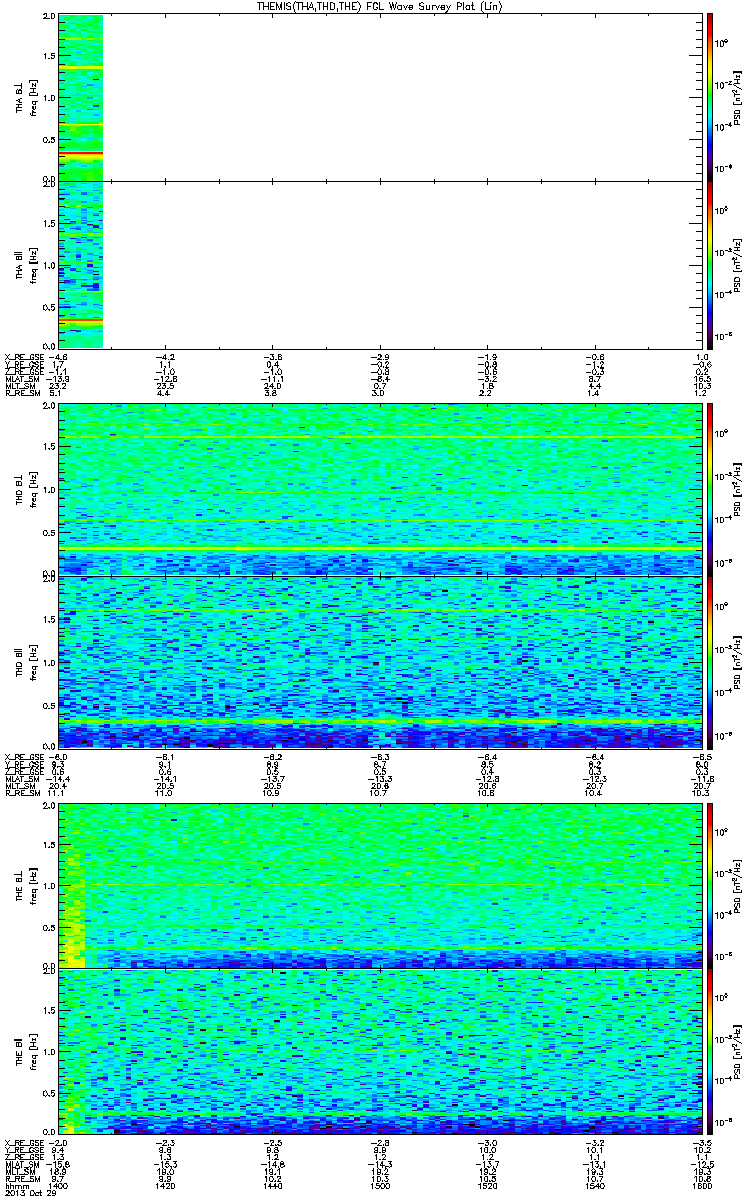750x1200 pixels.
Task: Click the 1440 time tick label
Action: 273,1185
